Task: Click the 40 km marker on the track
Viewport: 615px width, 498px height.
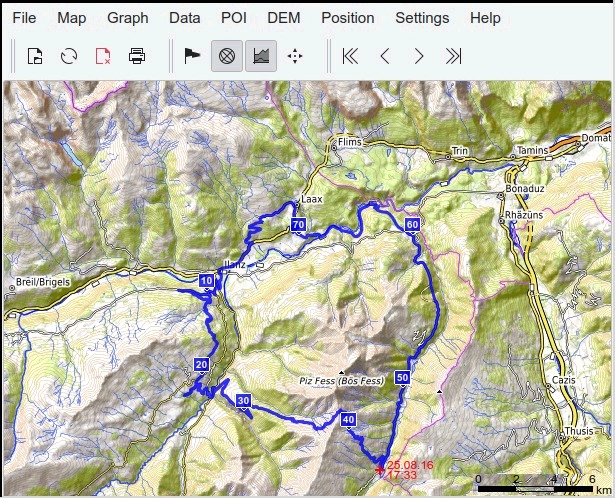Action: click(348, 420)
